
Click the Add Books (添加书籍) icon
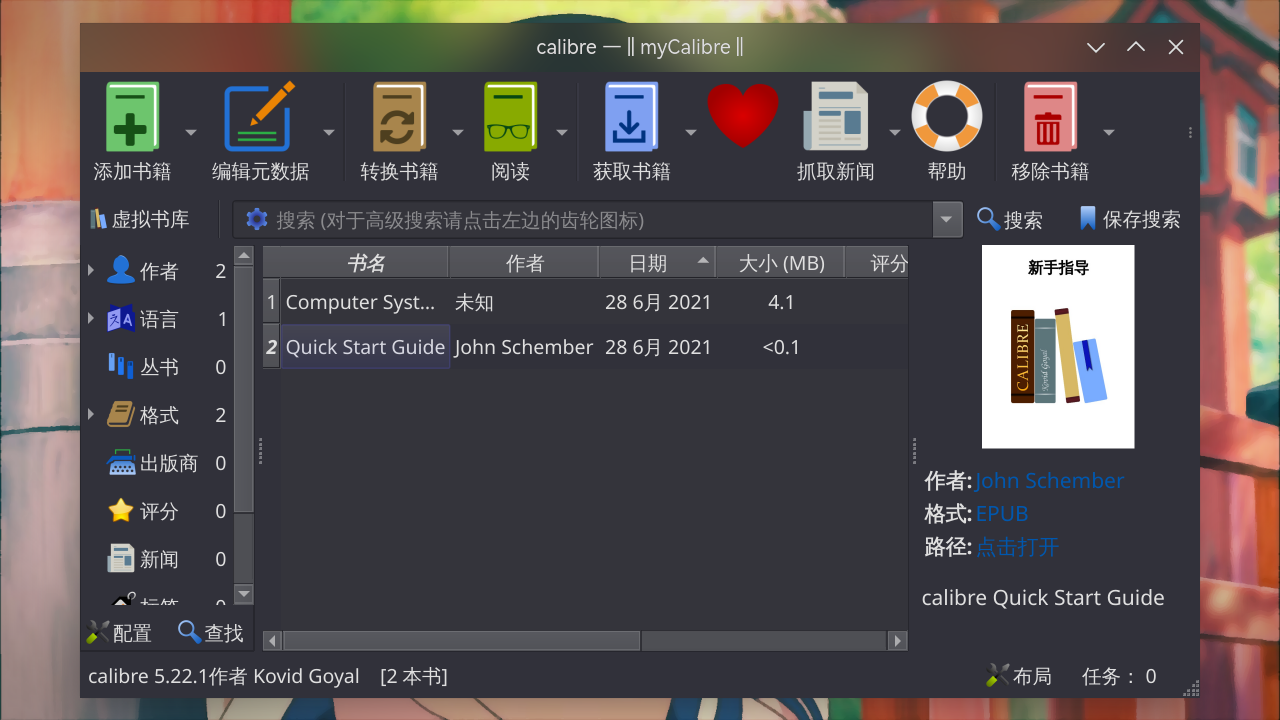(132, 118)
